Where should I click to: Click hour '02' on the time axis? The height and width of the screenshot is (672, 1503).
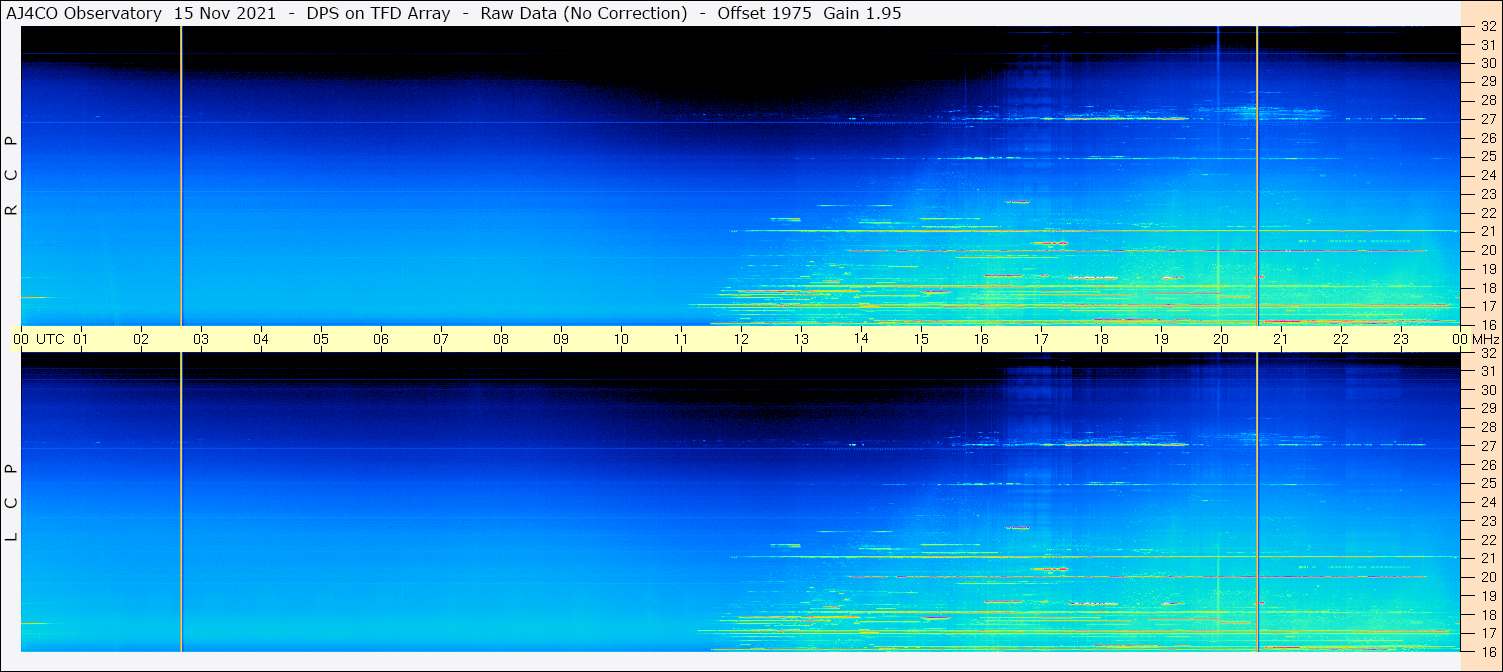[141, 339]
